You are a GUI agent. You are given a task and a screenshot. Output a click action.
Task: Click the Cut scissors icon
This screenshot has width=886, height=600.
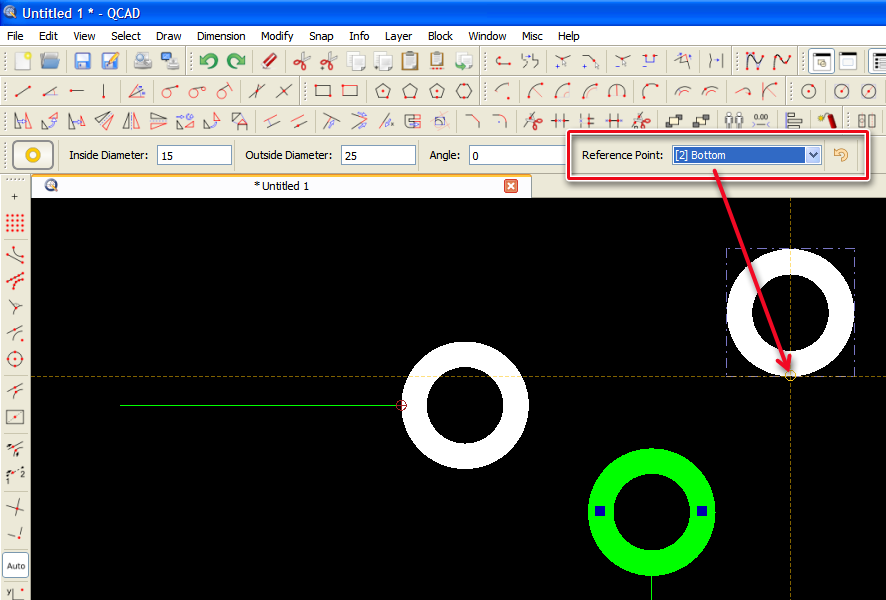[302, 61]
